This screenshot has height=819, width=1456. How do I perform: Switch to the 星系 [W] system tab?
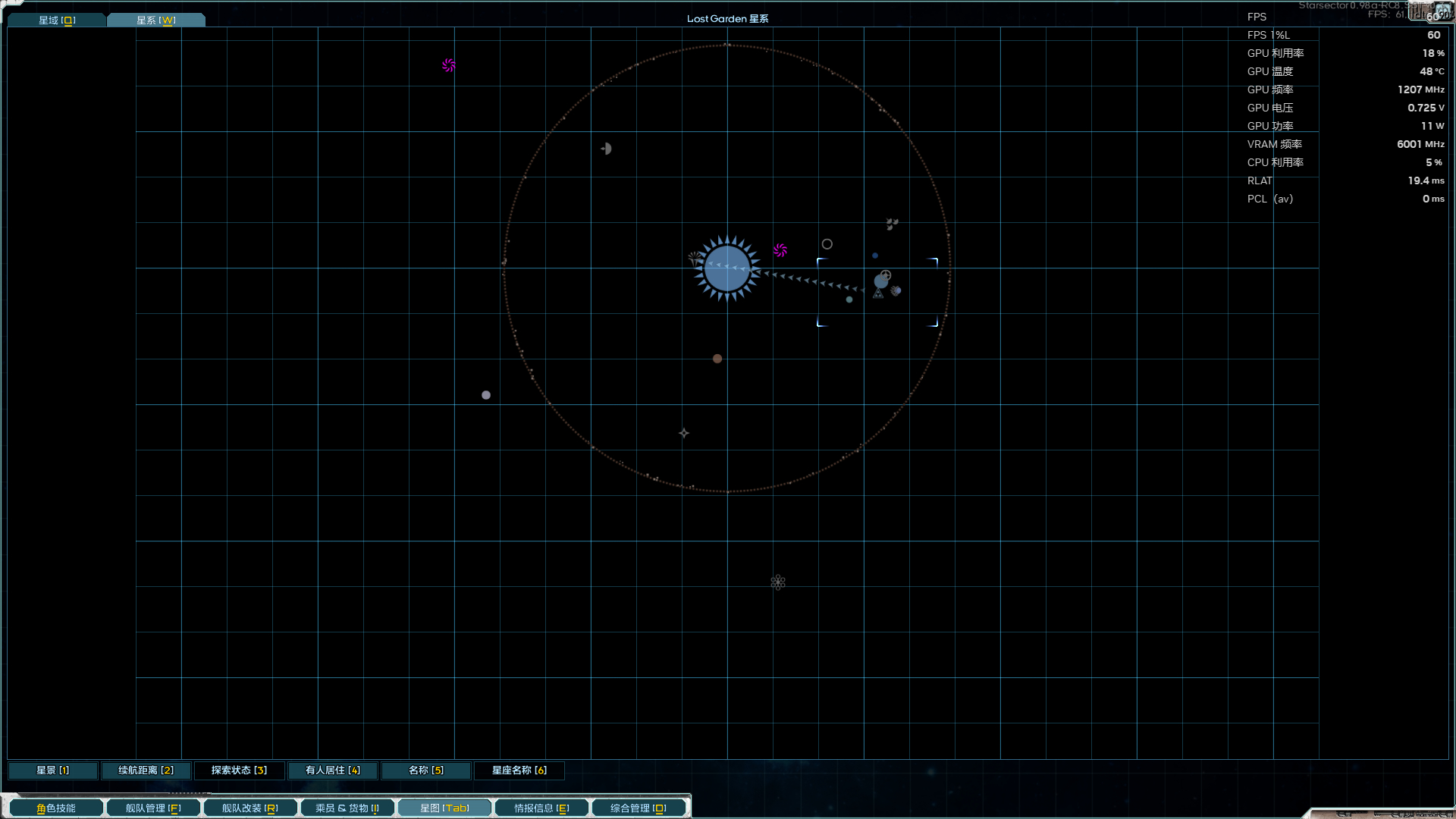[155, 20]
